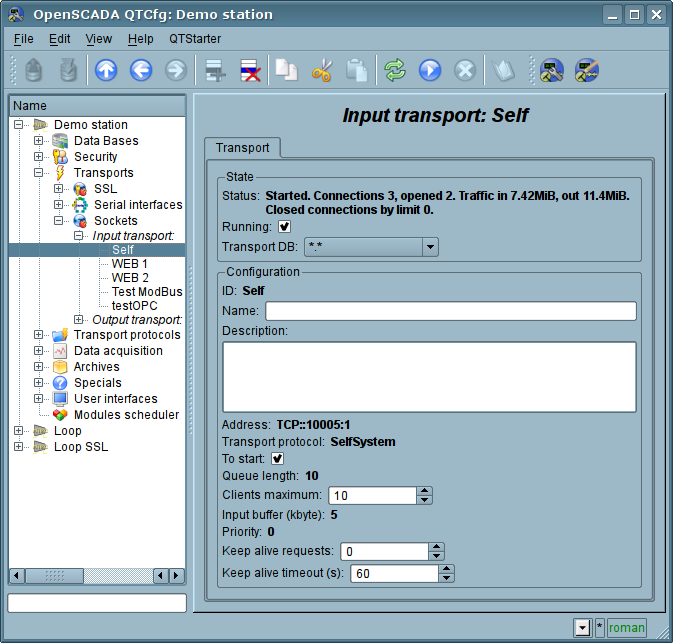This screenshot has height=643, width=673.
Task: Collapse the Demo station tree node
Action: 18,124
